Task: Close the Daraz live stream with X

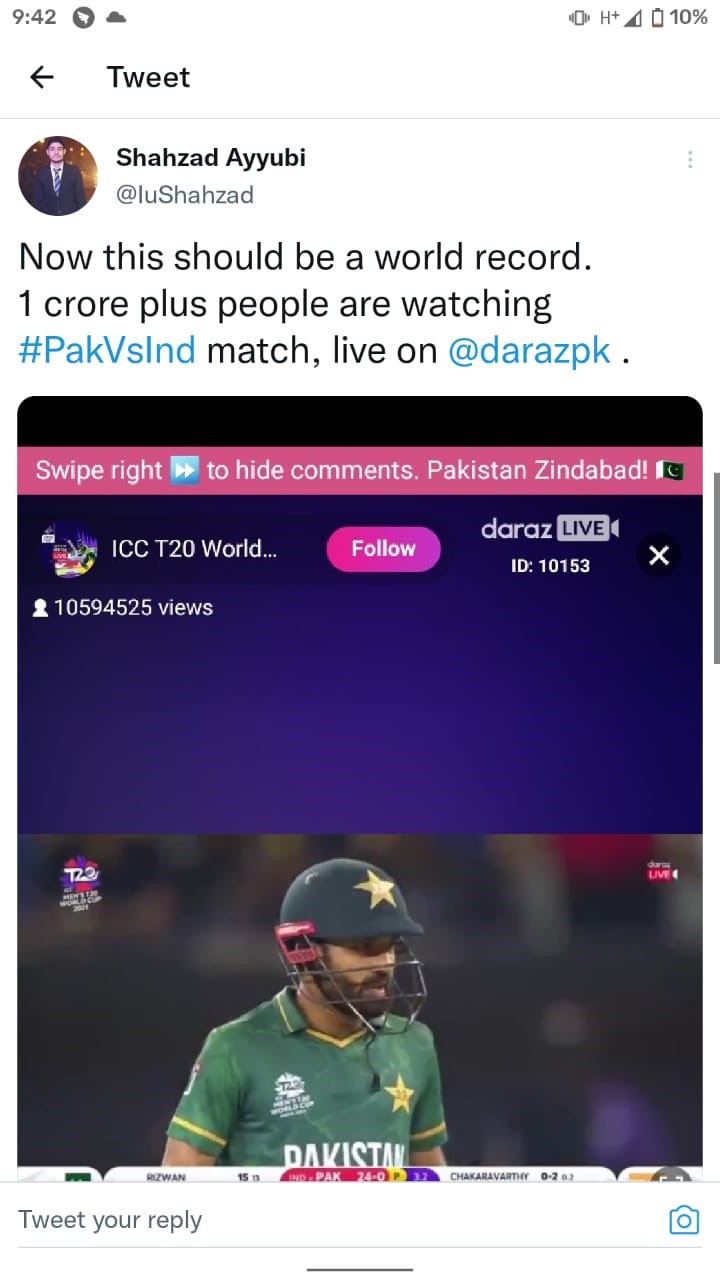Action: click(659, 555)
